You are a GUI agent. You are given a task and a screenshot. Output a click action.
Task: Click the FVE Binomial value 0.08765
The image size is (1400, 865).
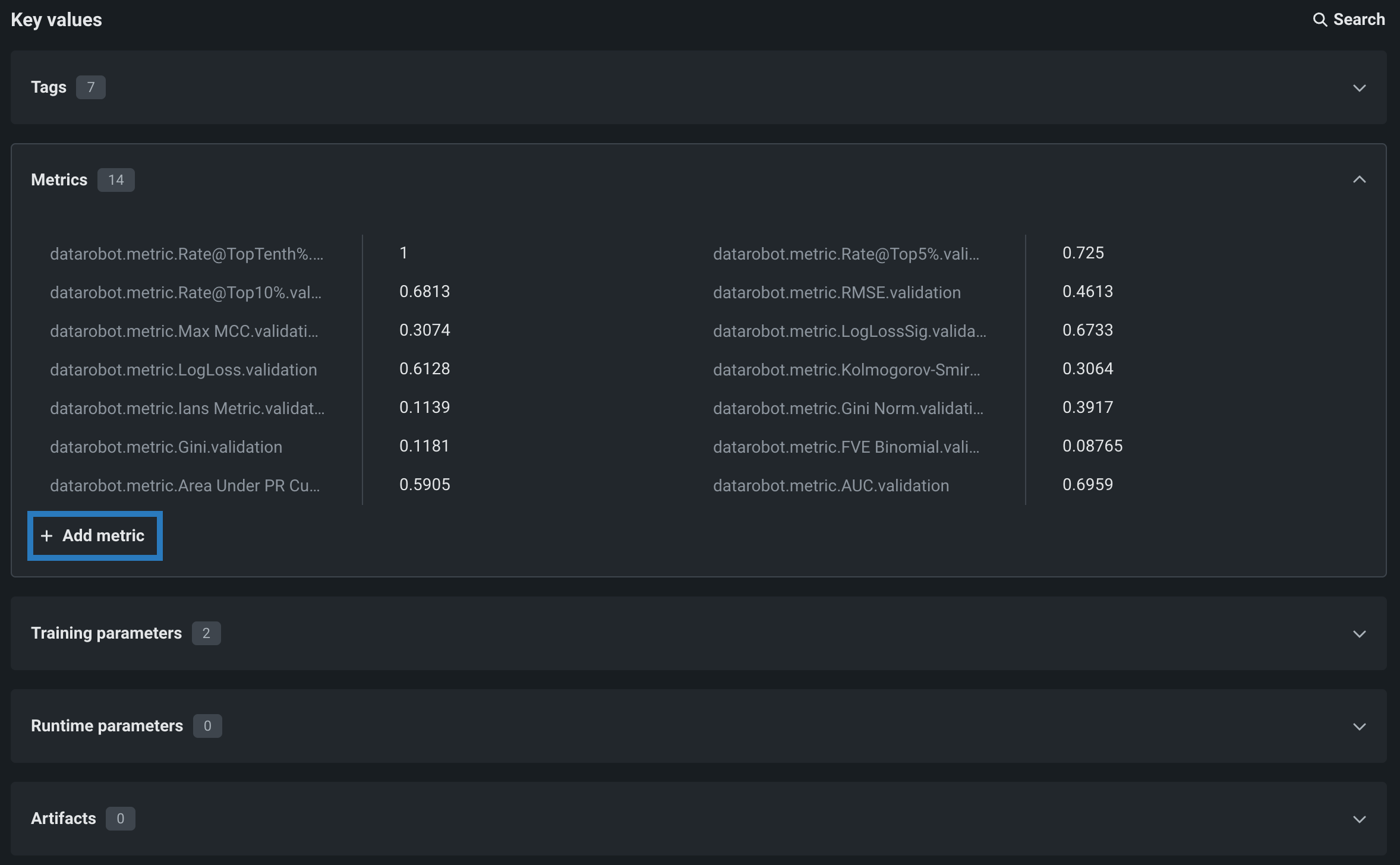pyautogui.click(x=1092, y=446)
